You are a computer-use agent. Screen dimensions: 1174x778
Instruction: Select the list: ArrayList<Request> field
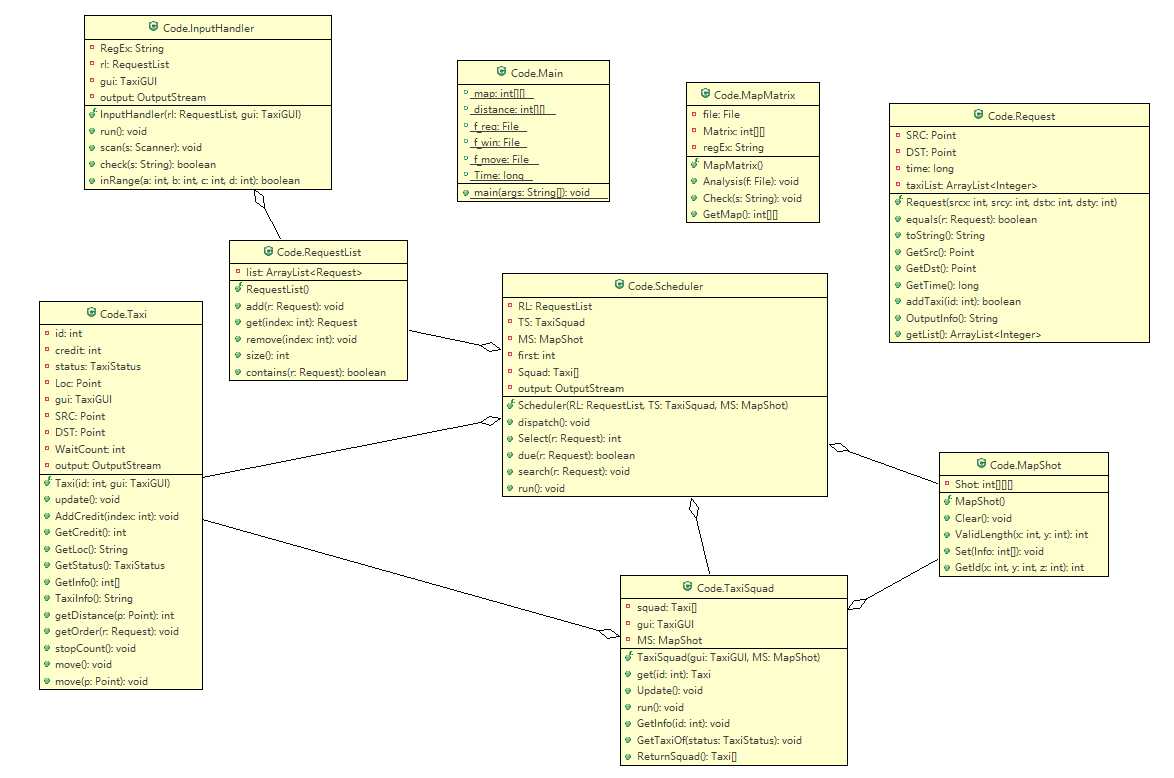point(304,273)
